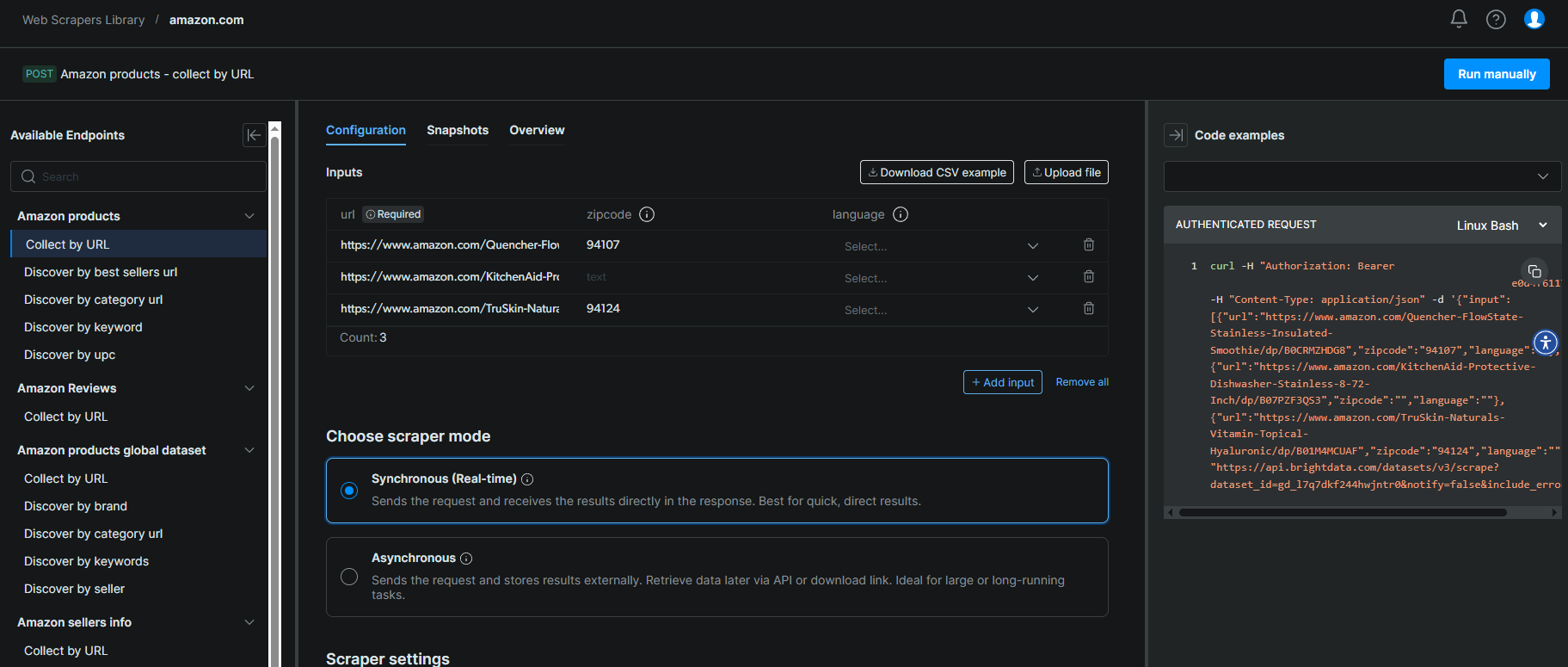1568x667 pixels.
Task: Click Download CSV example button
Action: [937, 172]
